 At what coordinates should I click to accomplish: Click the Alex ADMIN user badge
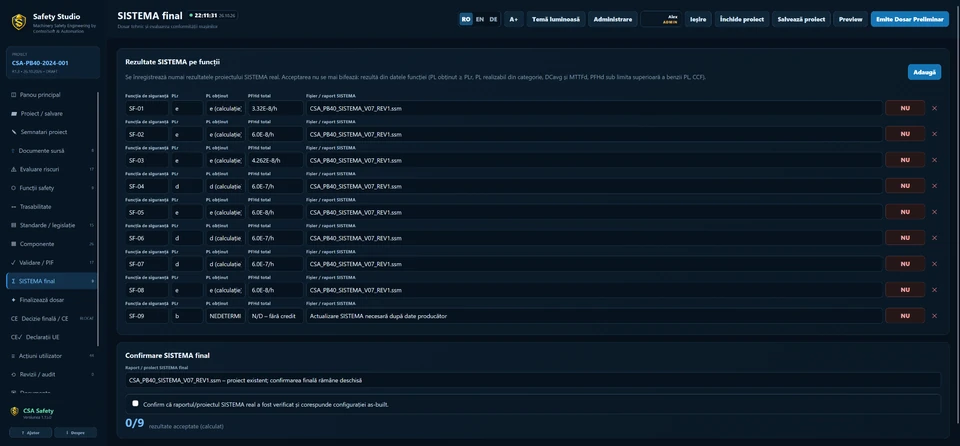coord(661,20)
